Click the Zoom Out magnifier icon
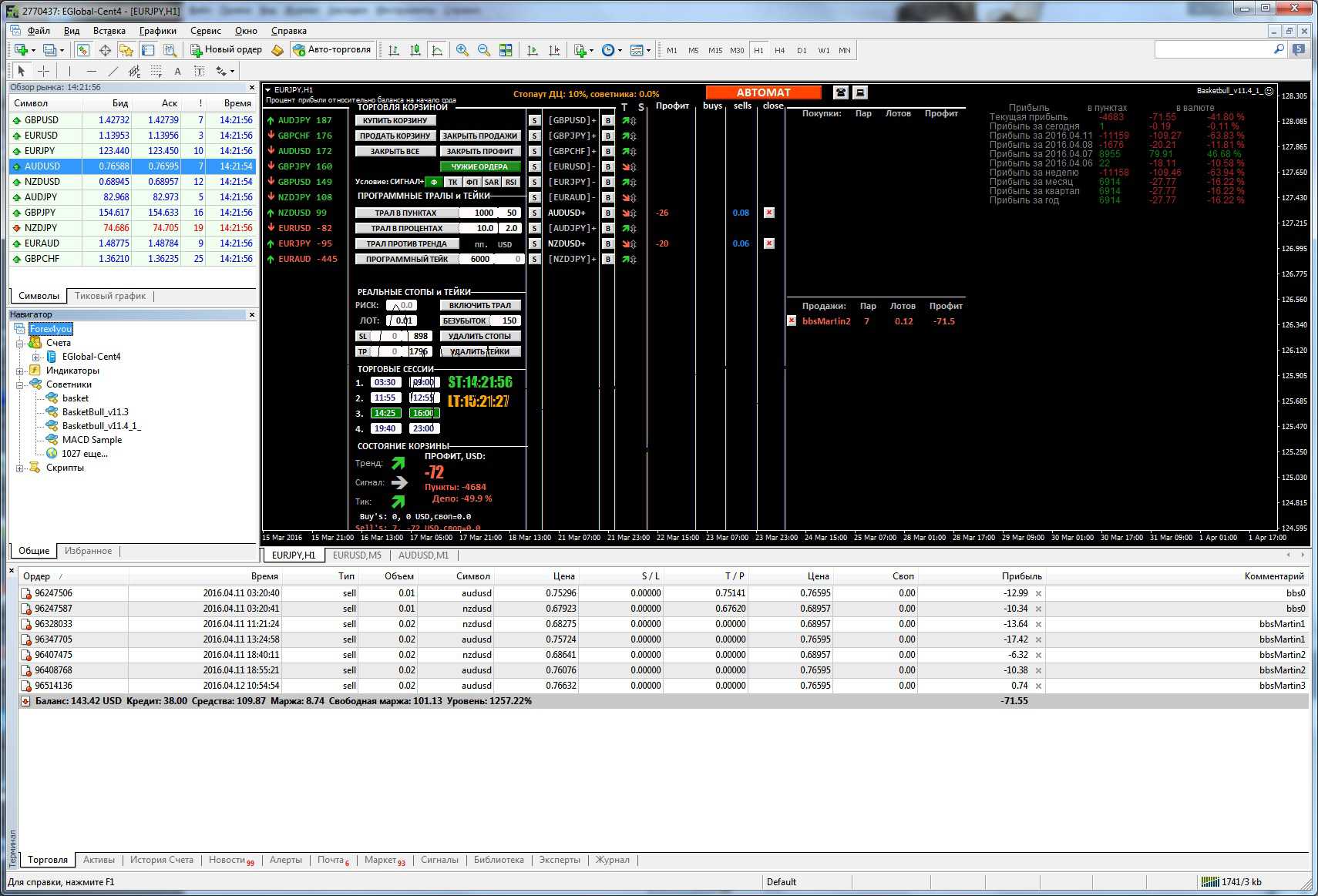 [484, 50]
